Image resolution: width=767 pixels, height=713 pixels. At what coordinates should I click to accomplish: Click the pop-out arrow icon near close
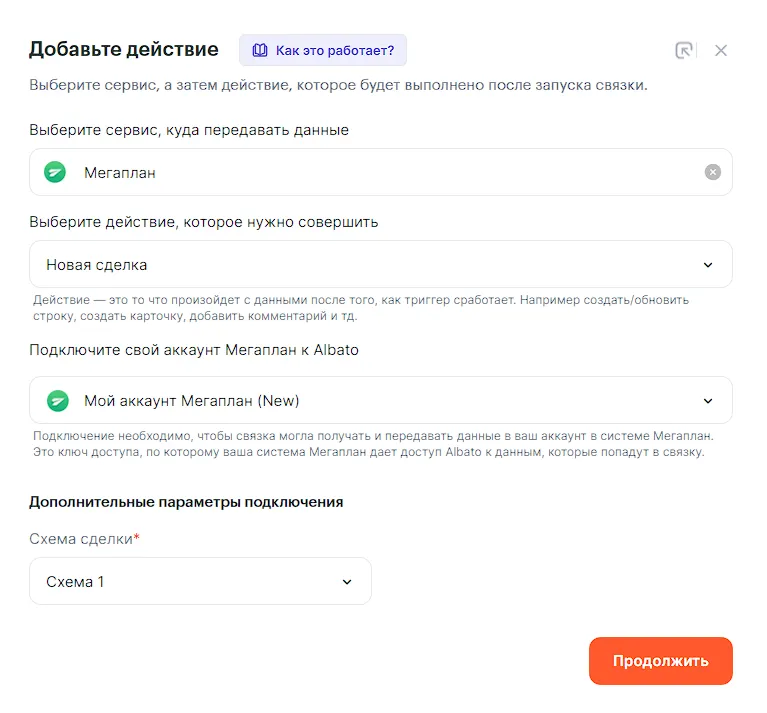(x=684, y=50)
